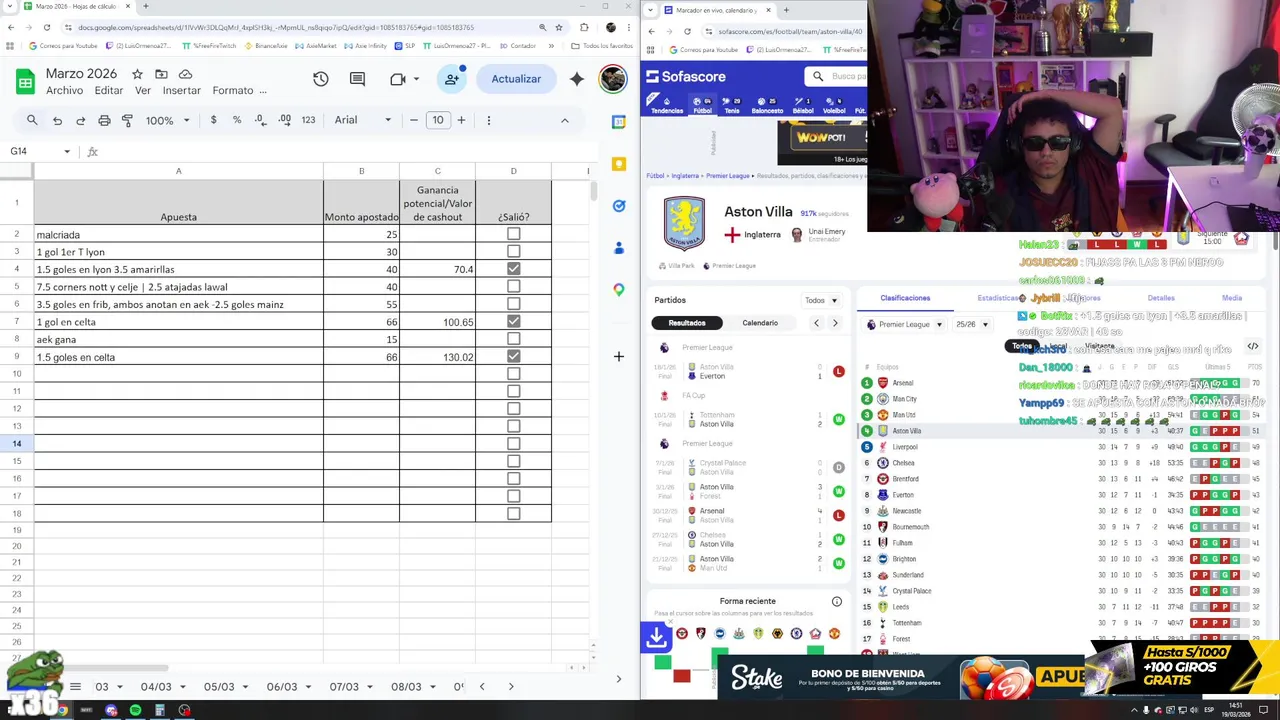Check the cloud save status icon
The width and height of the screenshot is (1280, 720).
point(185,74)
